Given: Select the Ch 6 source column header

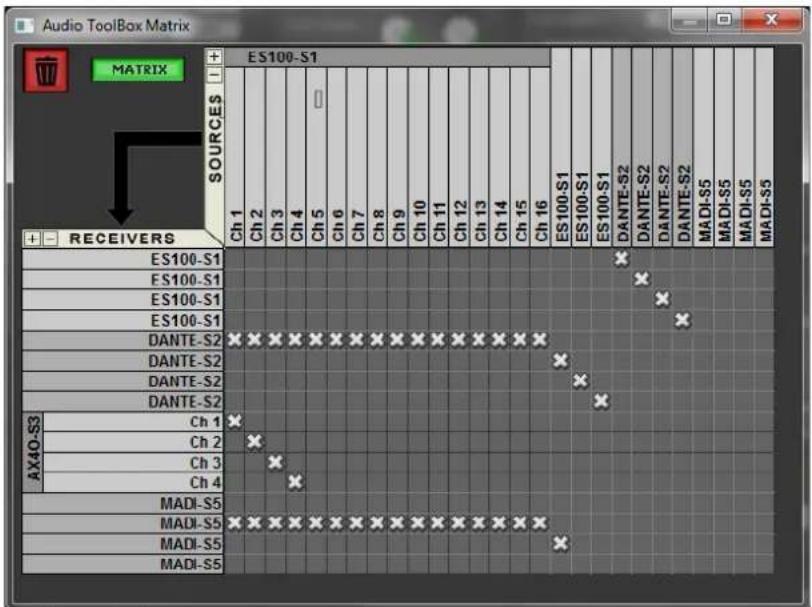Looking at the screenshot, I should pos(336,156).
